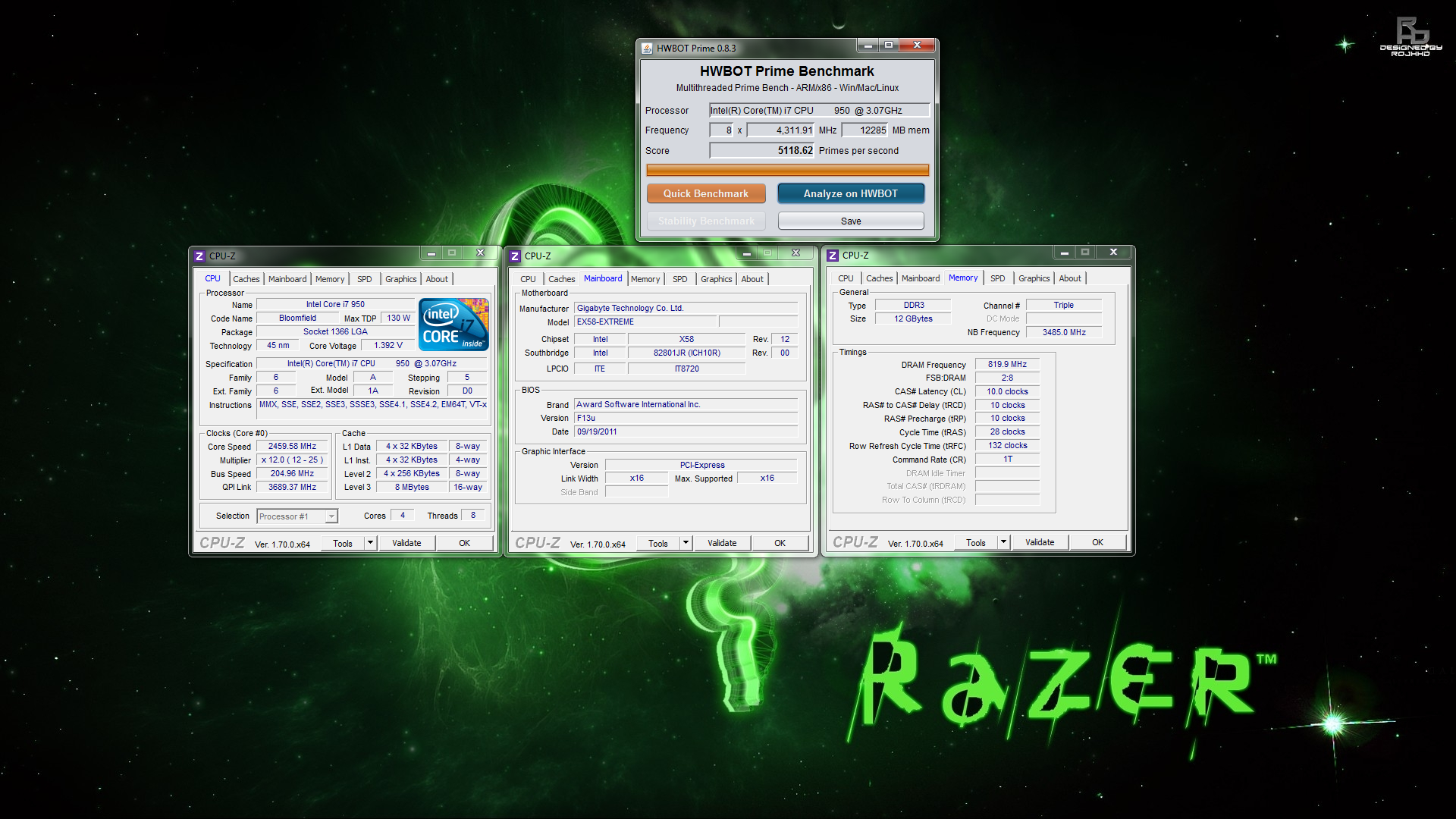
Task: Open SPD tab in the Mainboard window
Action: (x=680, y=279)
